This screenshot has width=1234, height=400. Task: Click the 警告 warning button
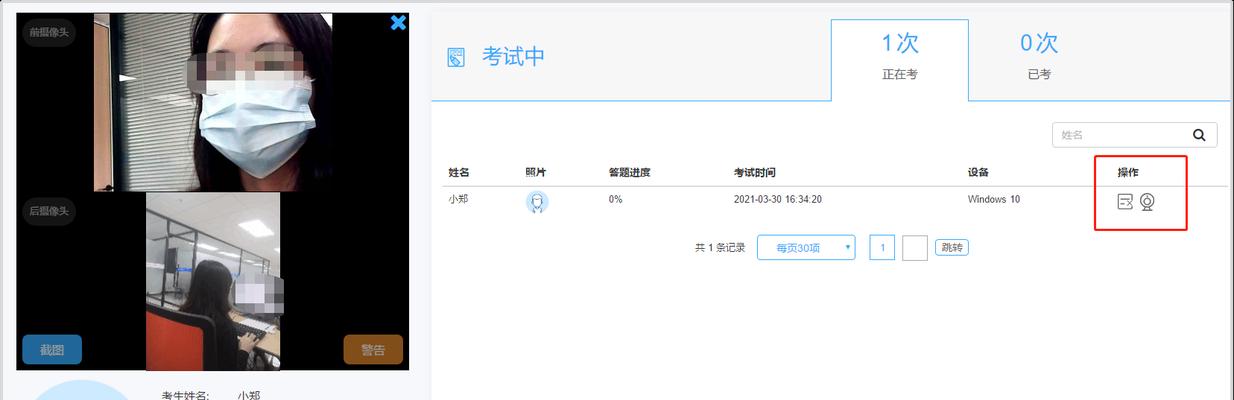[x=373, y=349]
